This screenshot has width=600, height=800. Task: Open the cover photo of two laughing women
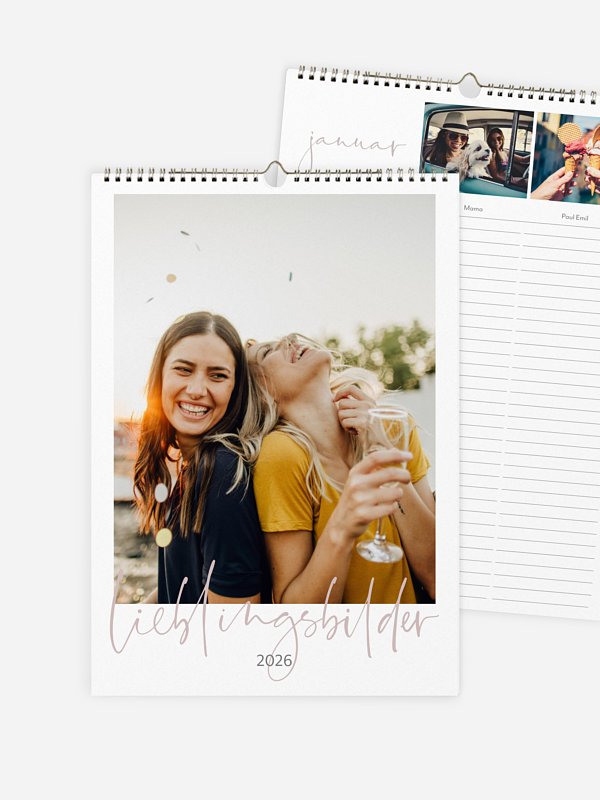point(274,398)
